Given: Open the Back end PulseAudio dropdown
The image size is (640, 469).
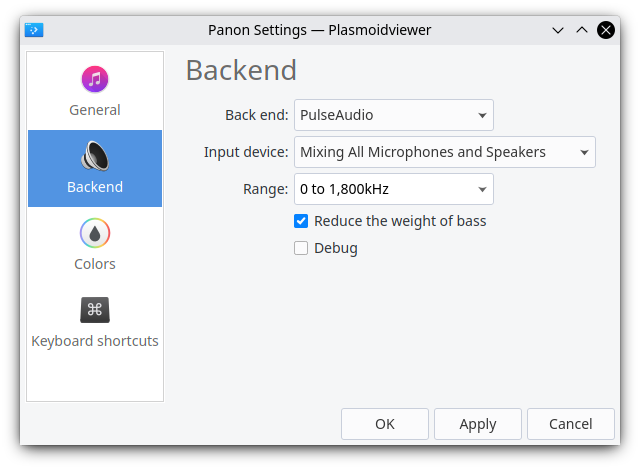Looking at the screenshot, I should pyautogui.click(x=393, y=115).
